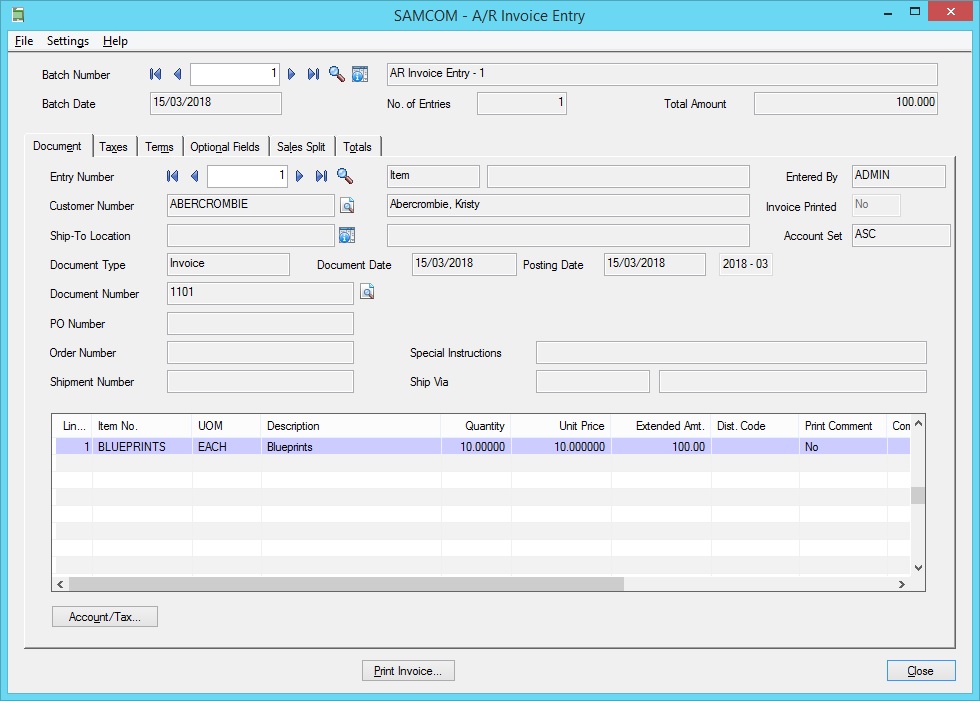Select the Blueprints description cell

(x=351, y=447)
